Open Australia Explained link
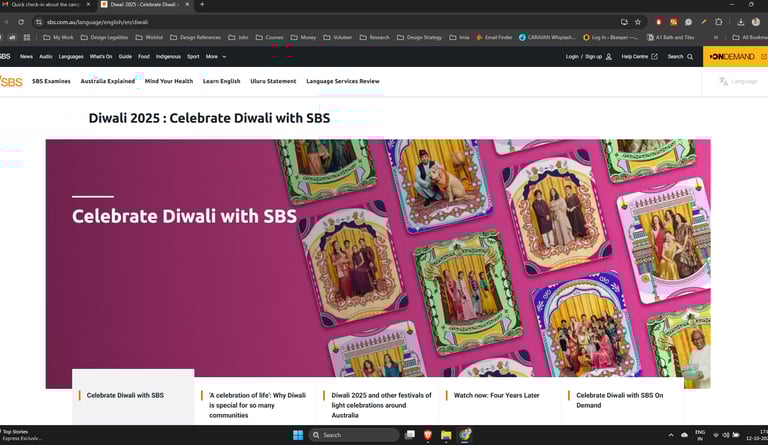768x445 pixels. point(108,81)
